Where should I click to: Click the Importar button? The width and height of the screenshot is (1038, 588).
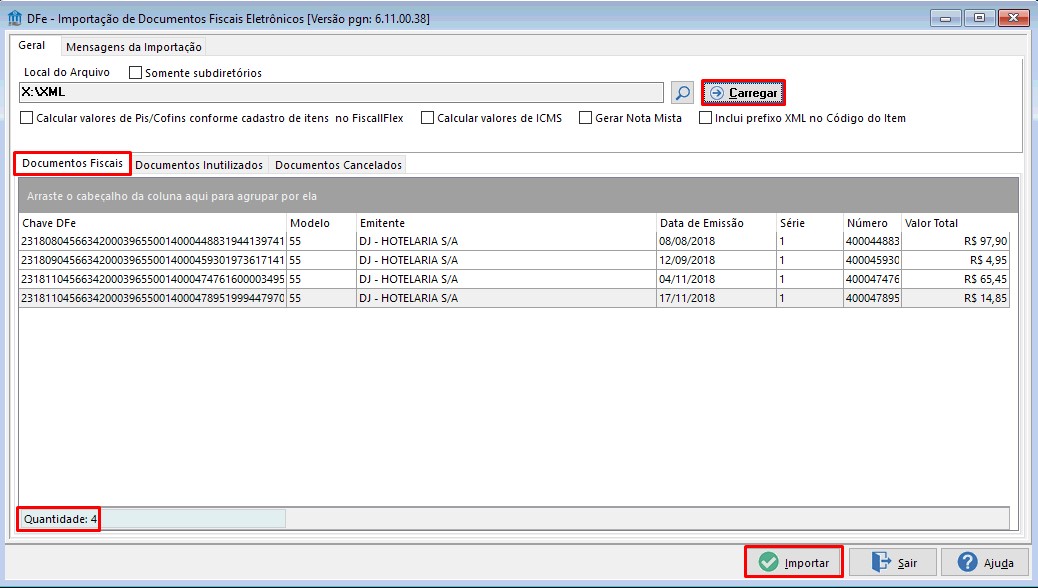click(x=794, y=562)
